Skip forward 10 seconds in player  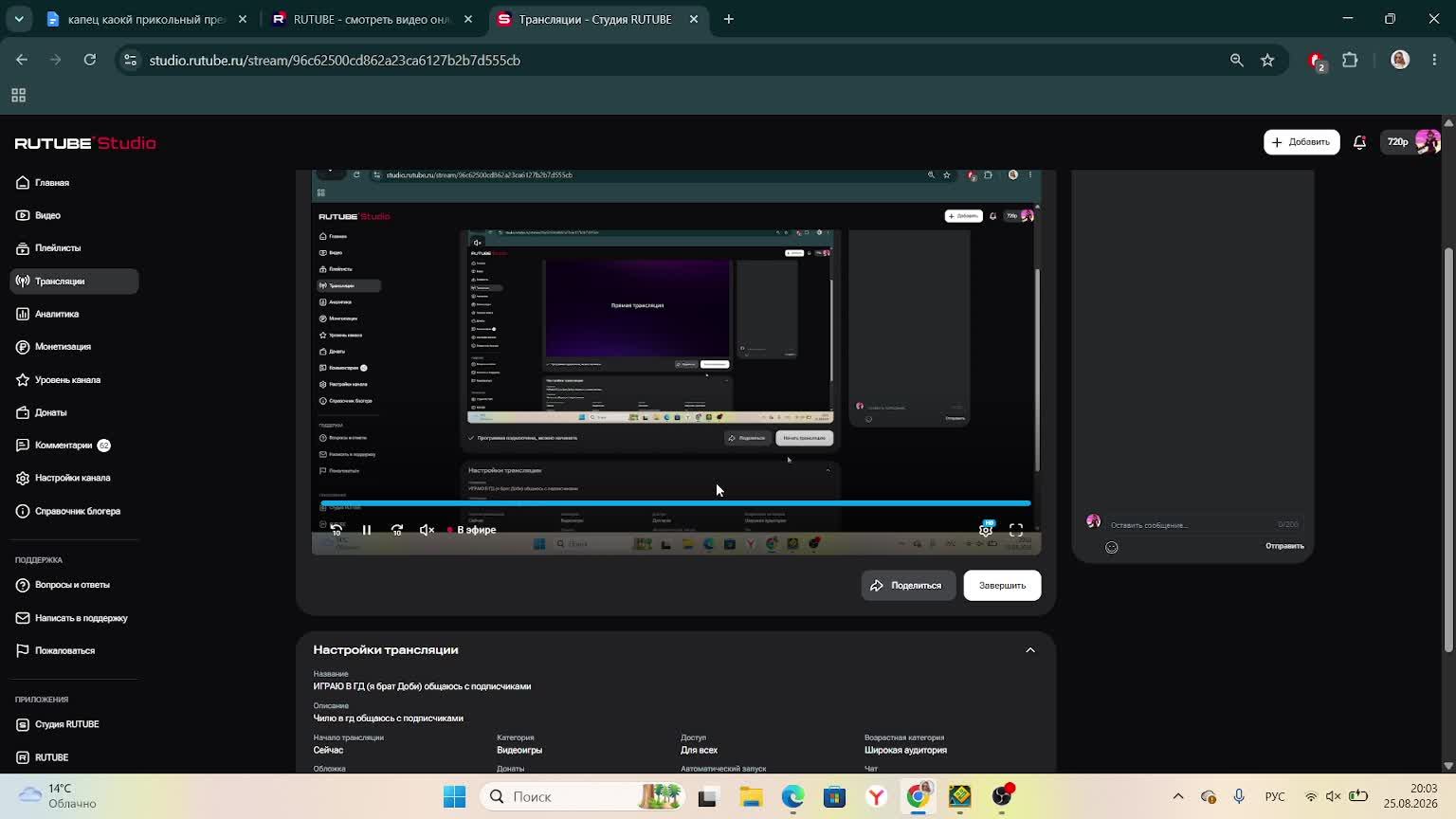pyautogui.click(x=397, y=530)
